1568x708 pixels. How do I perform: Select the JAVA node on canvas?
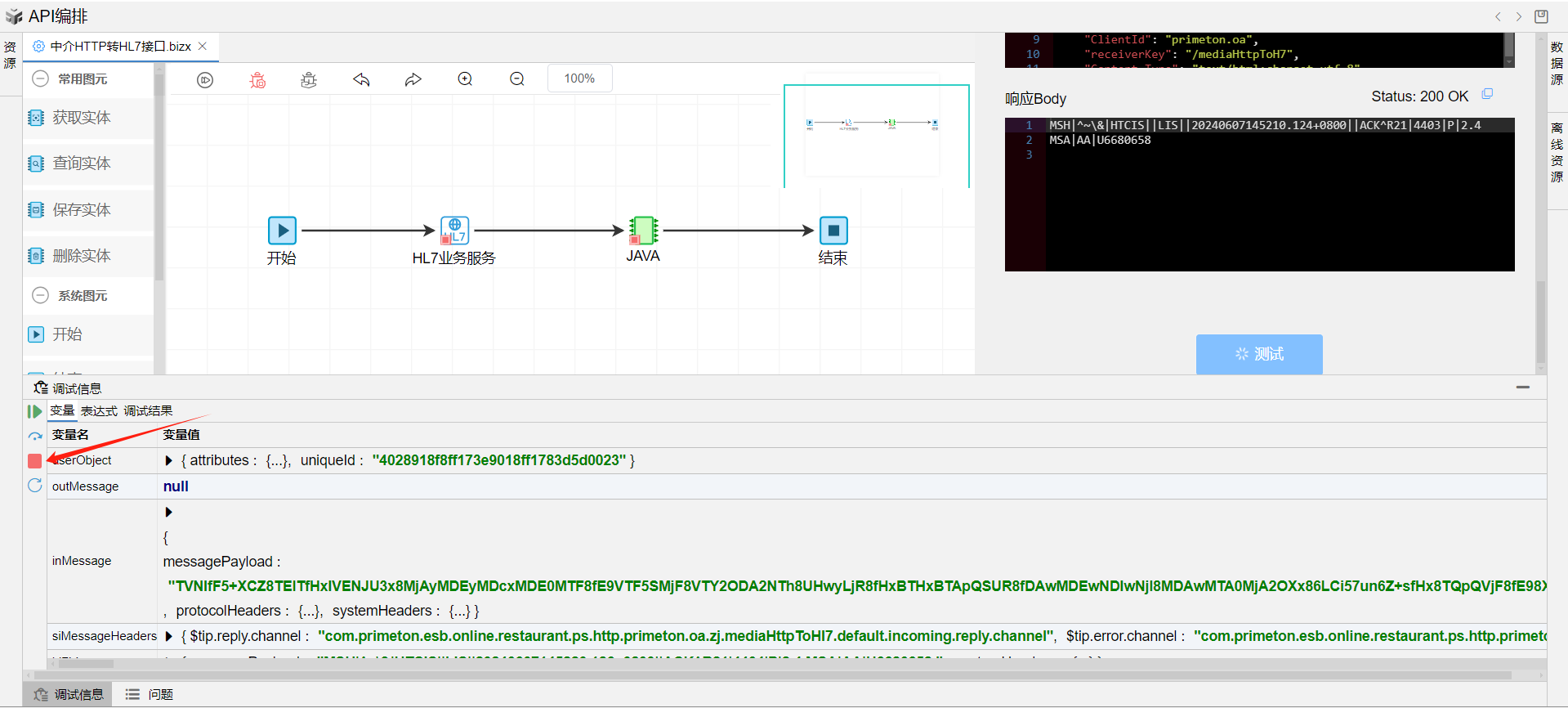click(x=643, y=231)
